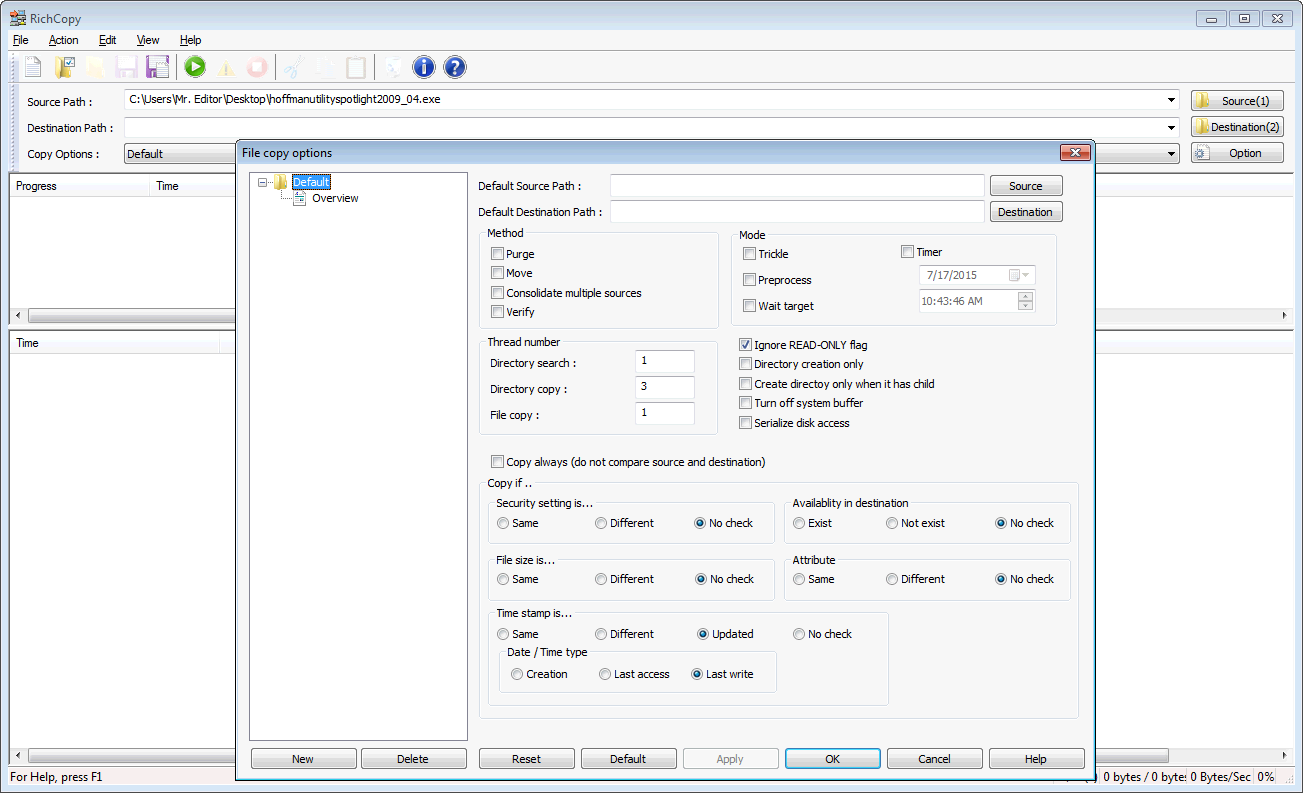Click the Option gear button
Screen dimensions: 1303x793
pos(1237,153)
